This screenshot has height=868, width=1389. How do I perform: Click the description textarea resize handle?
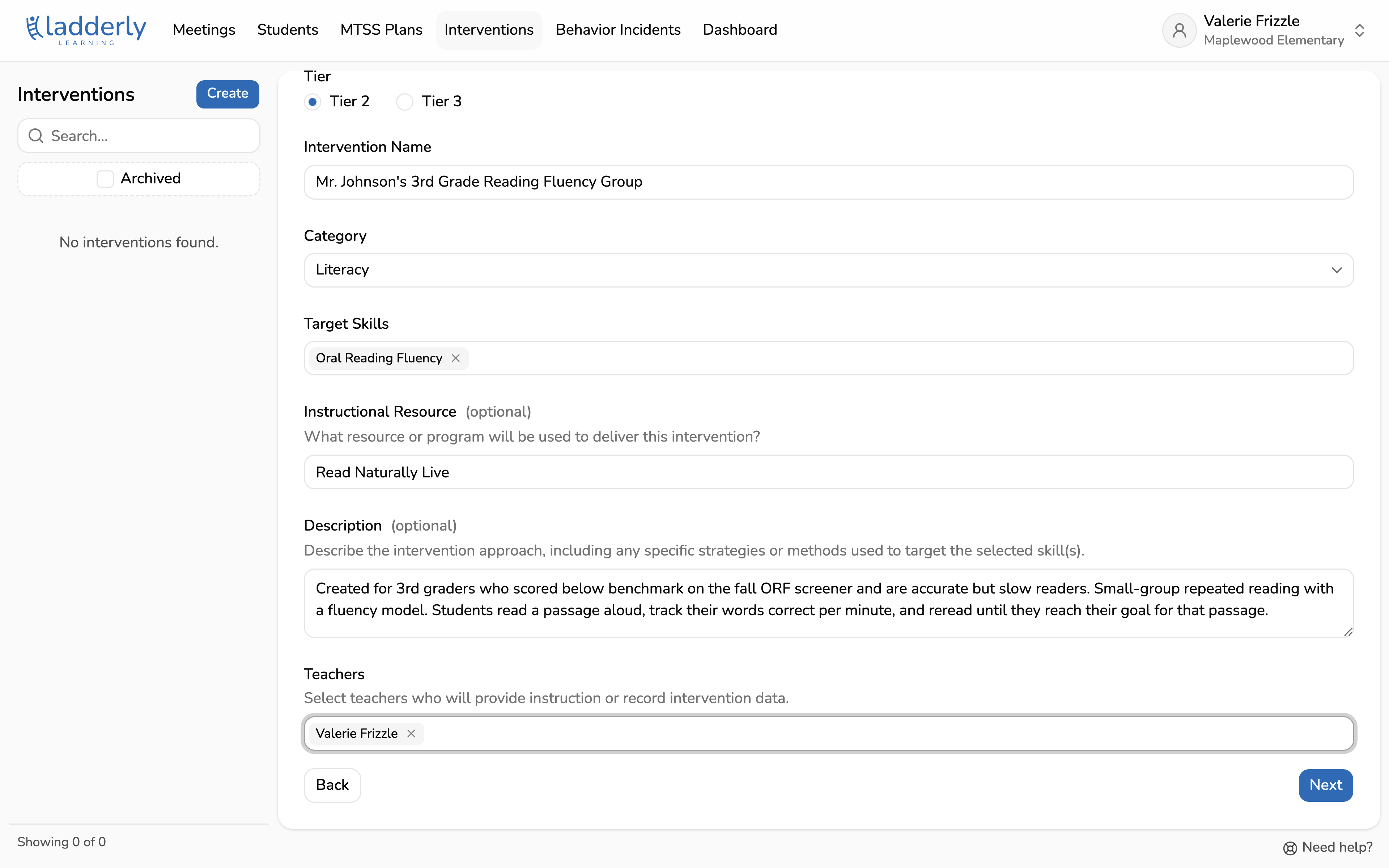pyautogui.click(x=1348, y=632)
